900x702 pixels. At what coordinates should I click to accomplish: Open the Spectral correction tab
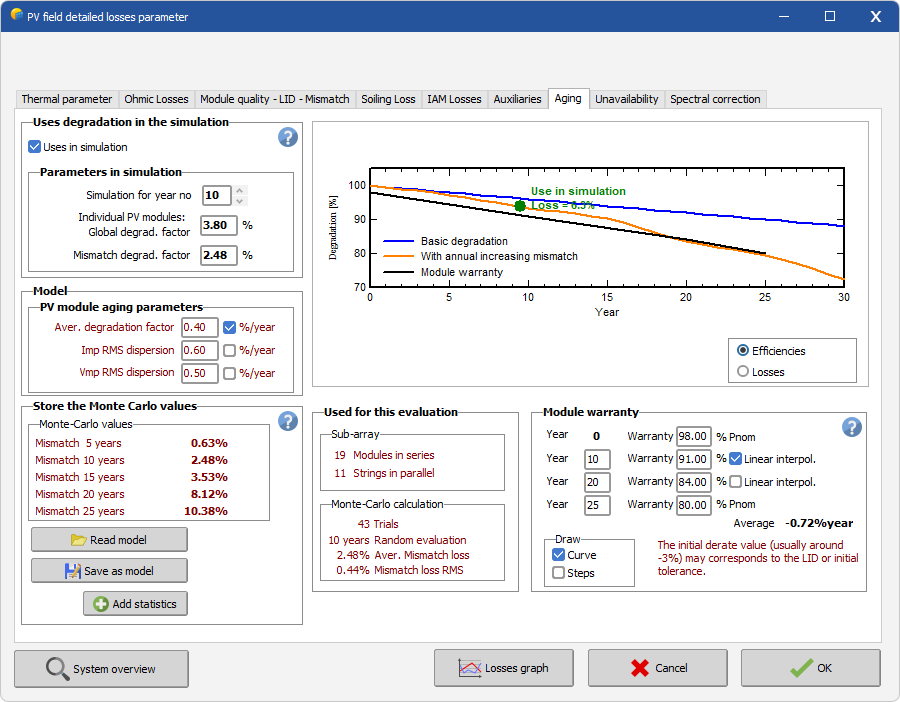[x=715, y=99]
